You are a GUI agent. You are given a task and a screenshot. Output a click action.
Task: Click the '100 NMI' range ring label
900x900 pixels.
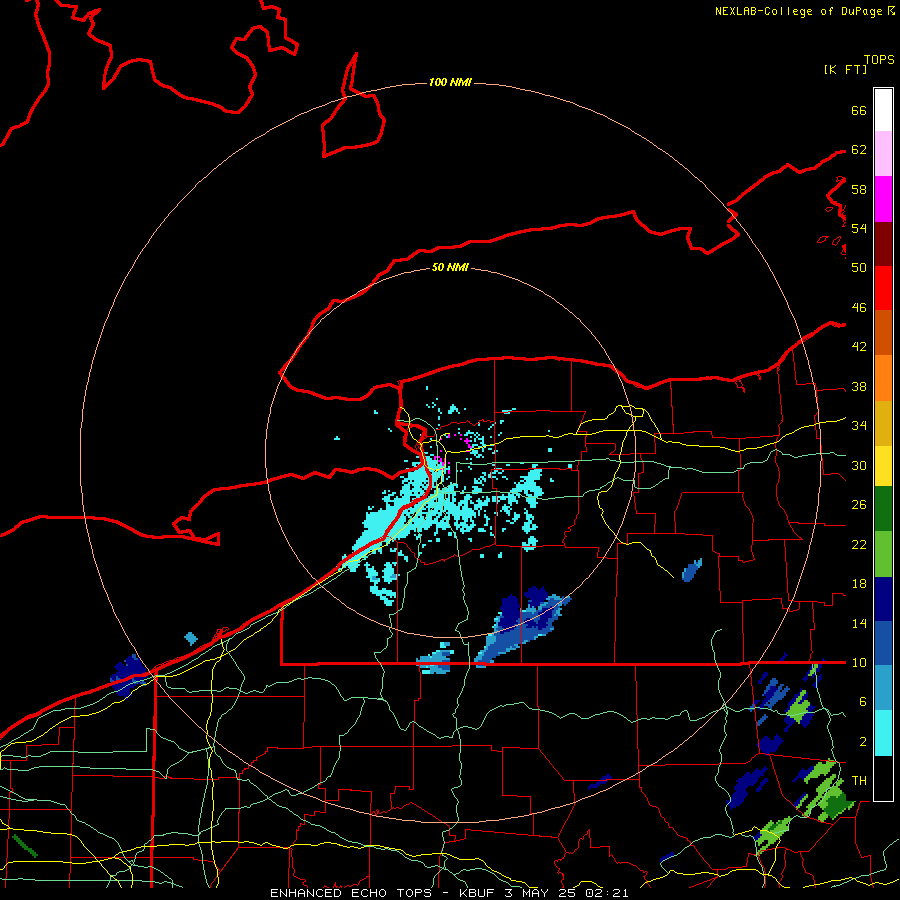tap(451, 83)
